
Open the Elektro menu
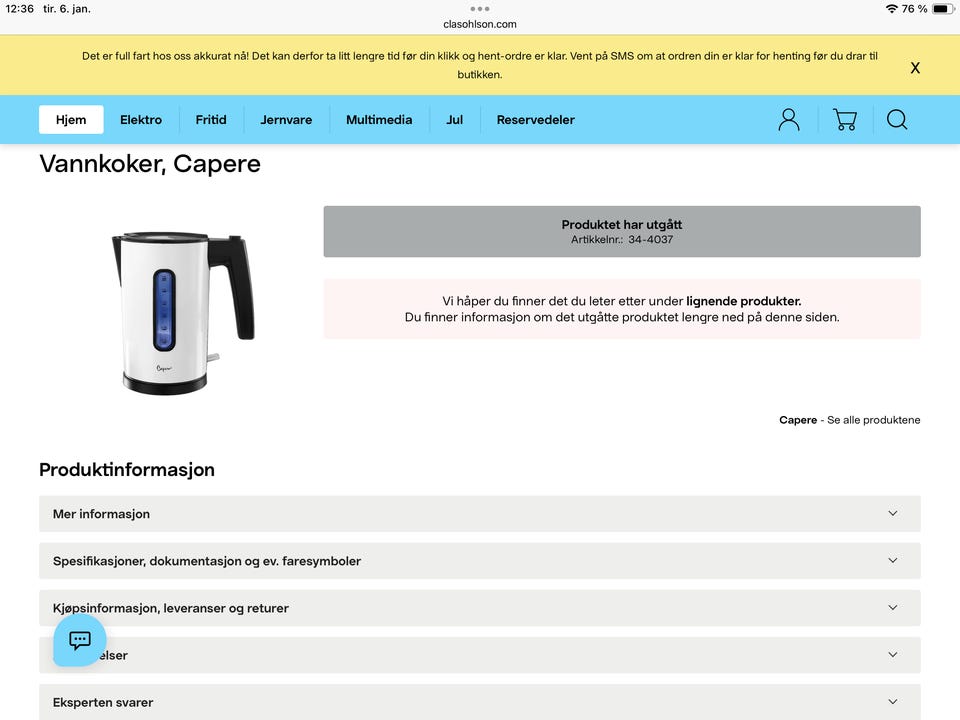coord(141,120)
